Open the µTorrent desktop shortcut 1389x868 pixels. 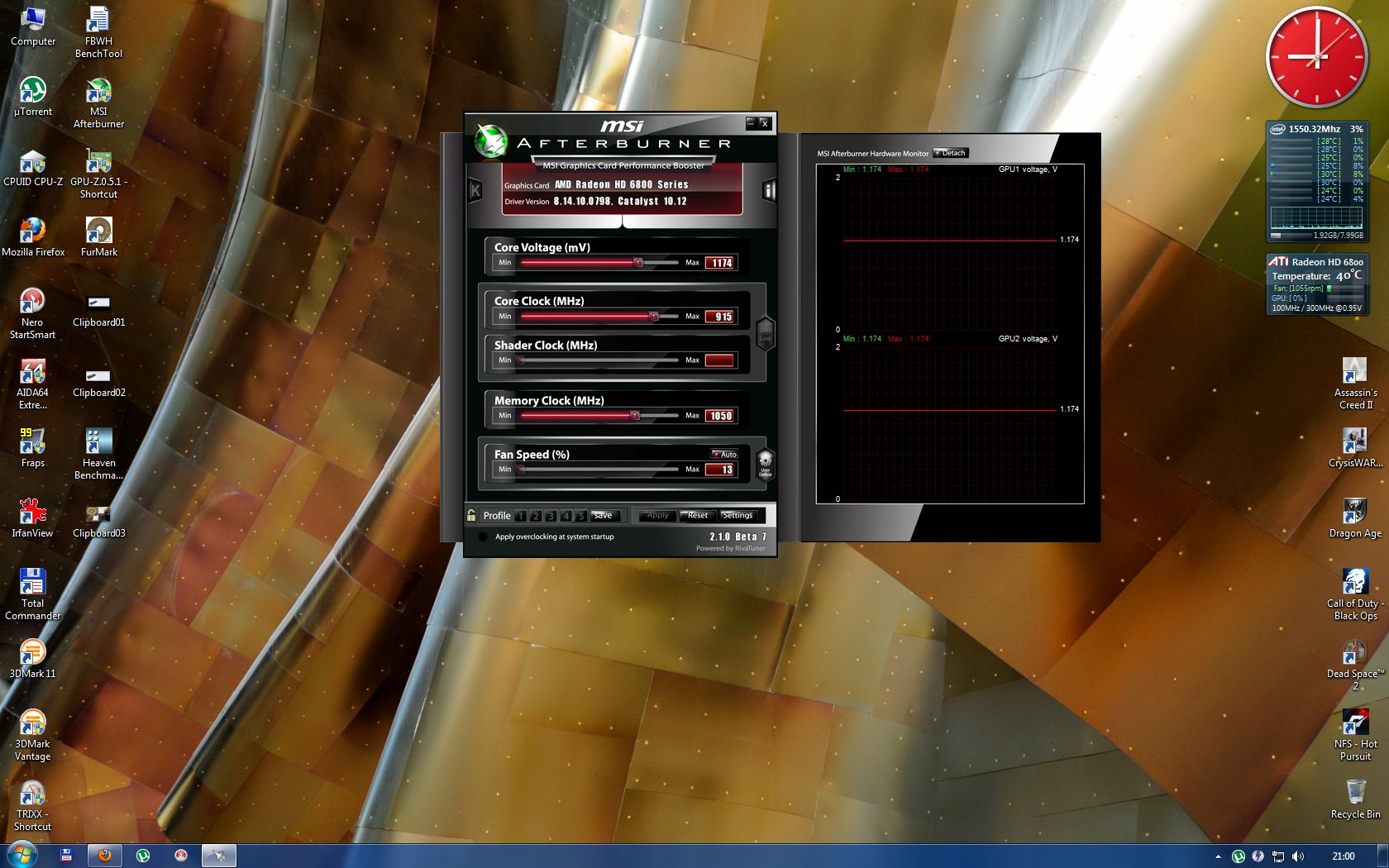click(33, 97)
